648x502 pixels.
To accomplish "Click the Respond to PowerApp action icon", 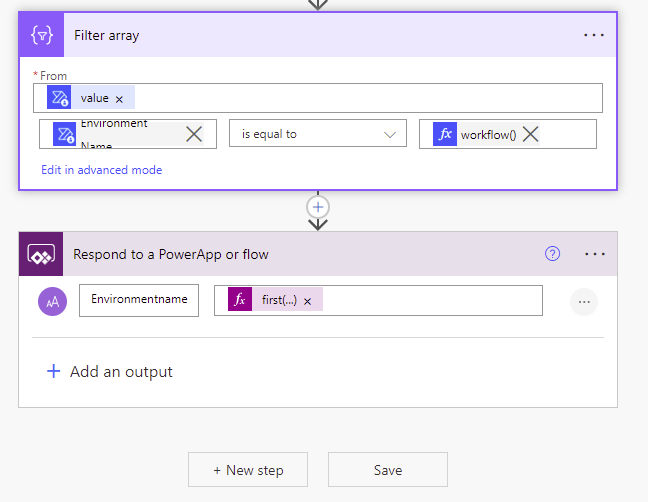I will click(41, 254).
